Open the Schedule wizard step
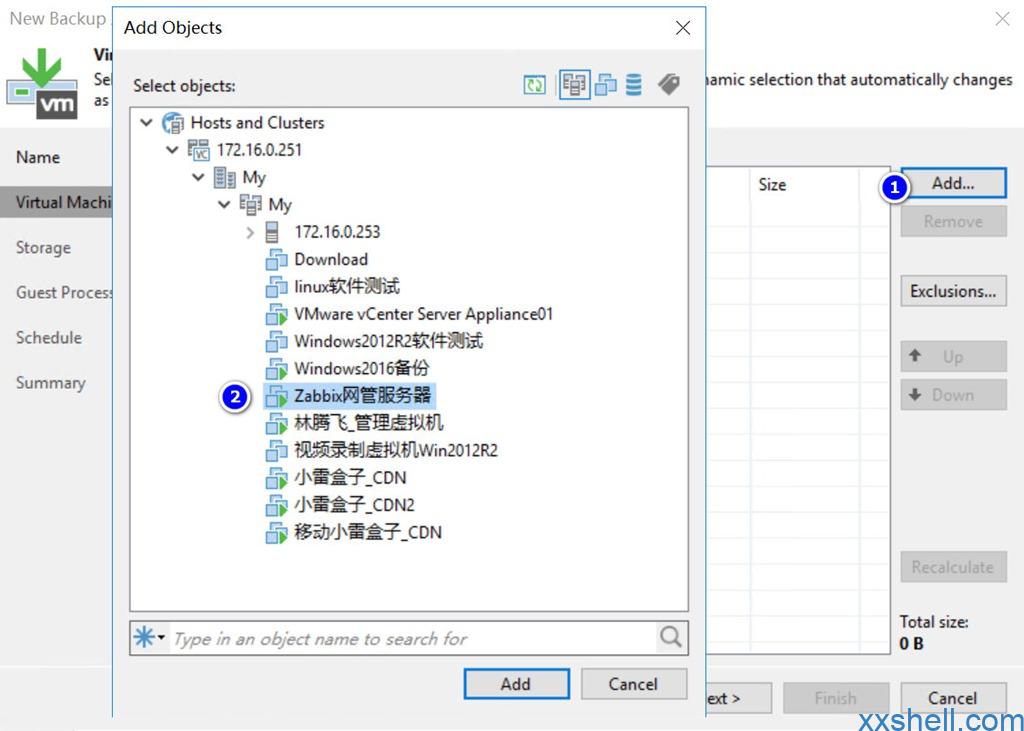Screen dimensions: 1024x731 click(49, 338)
